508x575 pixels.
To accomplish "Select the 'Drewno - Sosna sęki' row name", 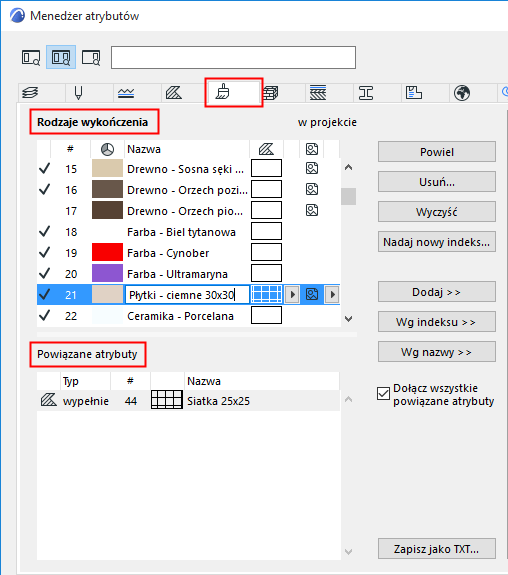I will coord(185,169).
